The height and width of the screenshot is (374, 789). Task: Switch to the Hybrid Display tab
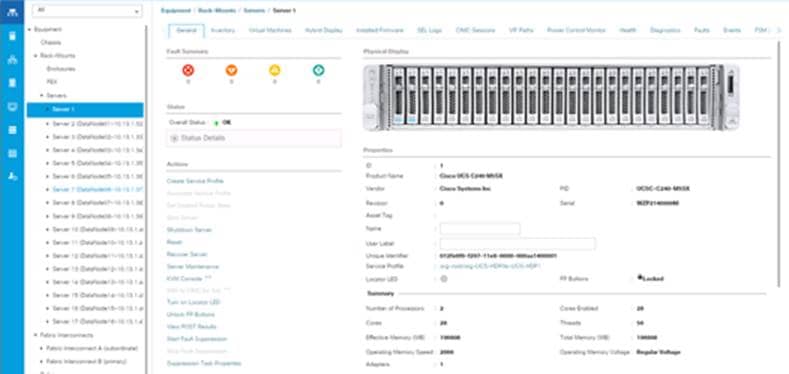[x=324, y=31]
